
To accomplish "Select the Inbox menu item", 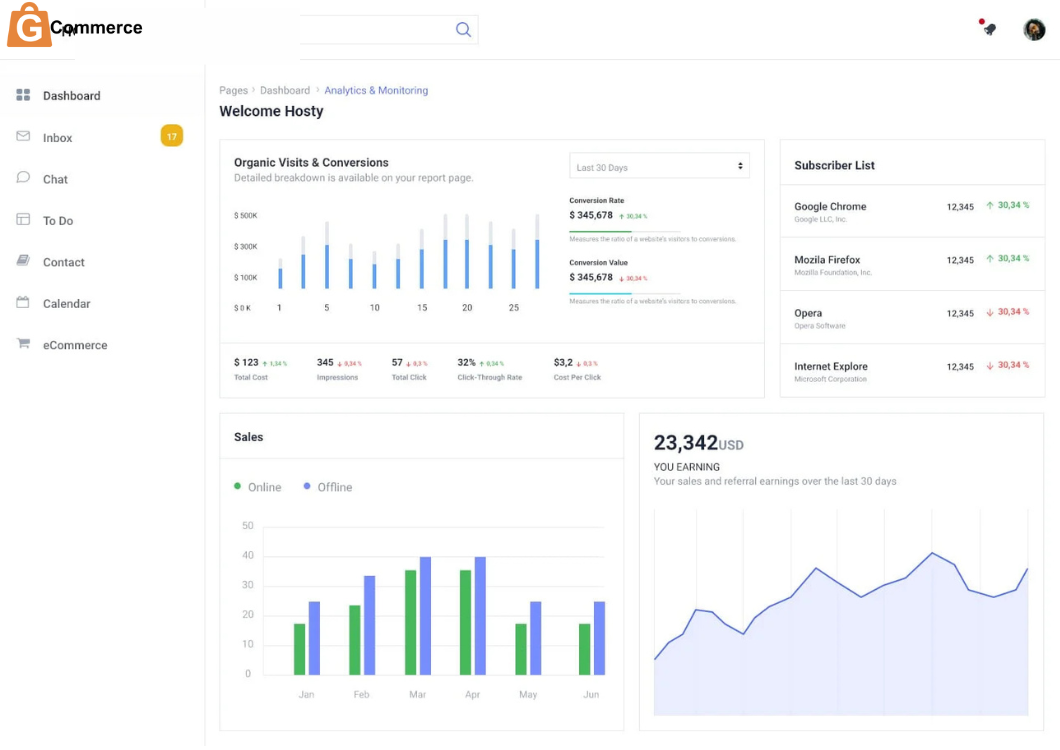I will 58,138.
